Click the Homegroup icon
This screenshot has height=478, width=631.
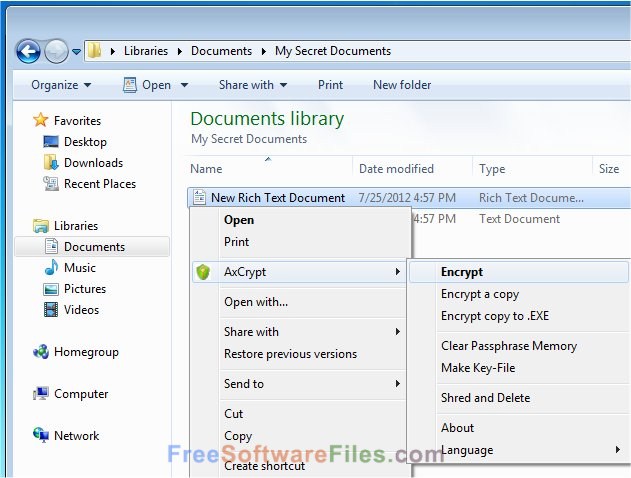[x=41, y=352]
